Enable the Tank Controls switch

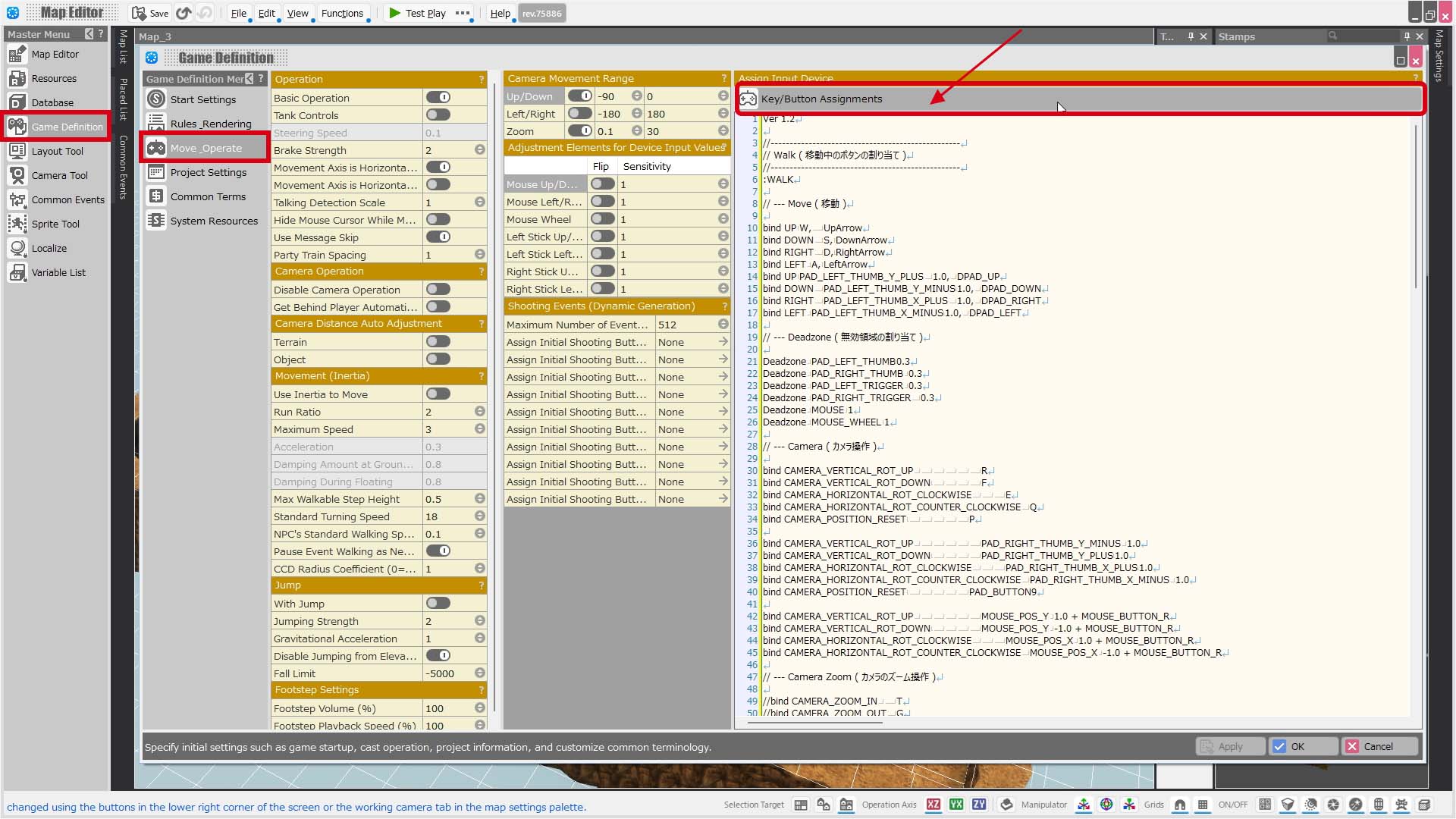(x=438, y=115)
